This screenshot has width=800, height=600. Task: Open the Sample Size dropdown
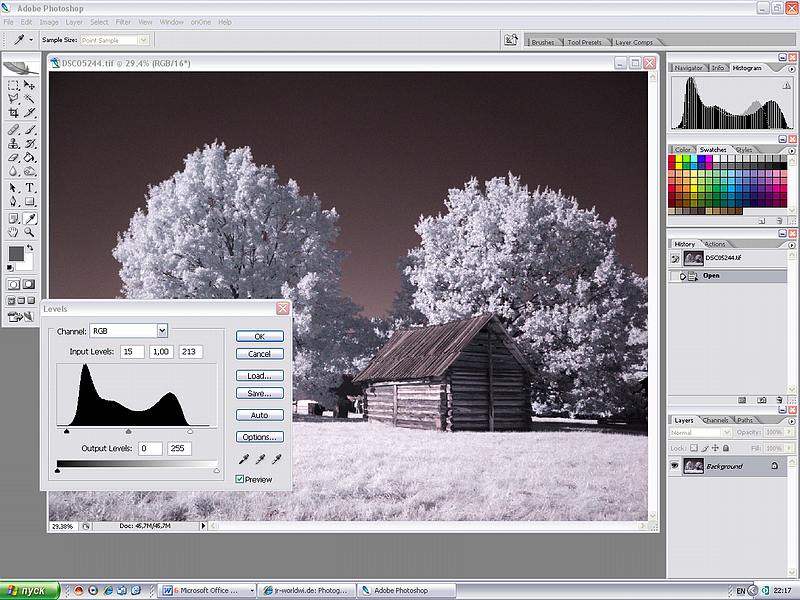click(143, 40)
